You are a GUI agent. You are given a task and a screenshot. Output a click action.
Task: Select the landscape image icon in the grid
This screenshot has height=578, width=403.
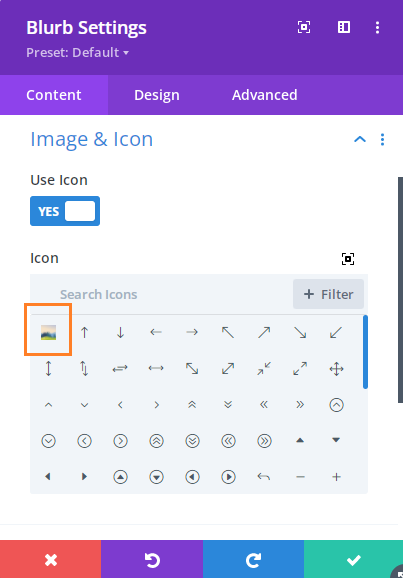[x=48, y=332]
